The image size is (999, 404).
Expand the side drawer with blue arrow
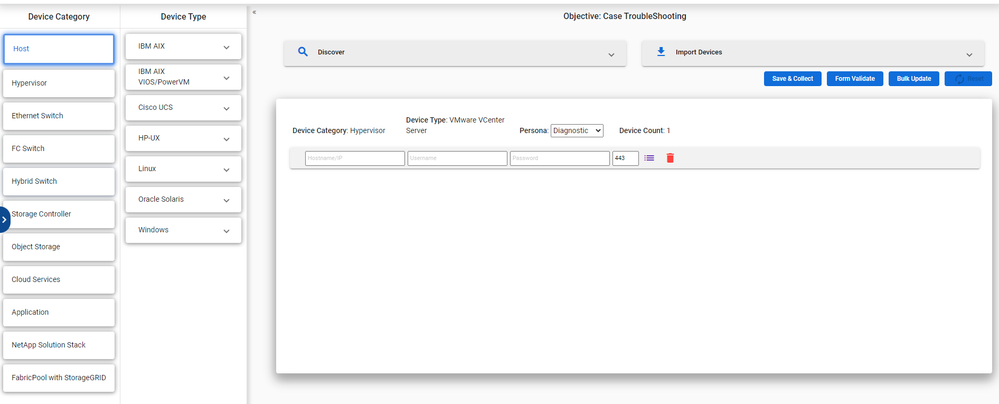(x=5, y=219)
